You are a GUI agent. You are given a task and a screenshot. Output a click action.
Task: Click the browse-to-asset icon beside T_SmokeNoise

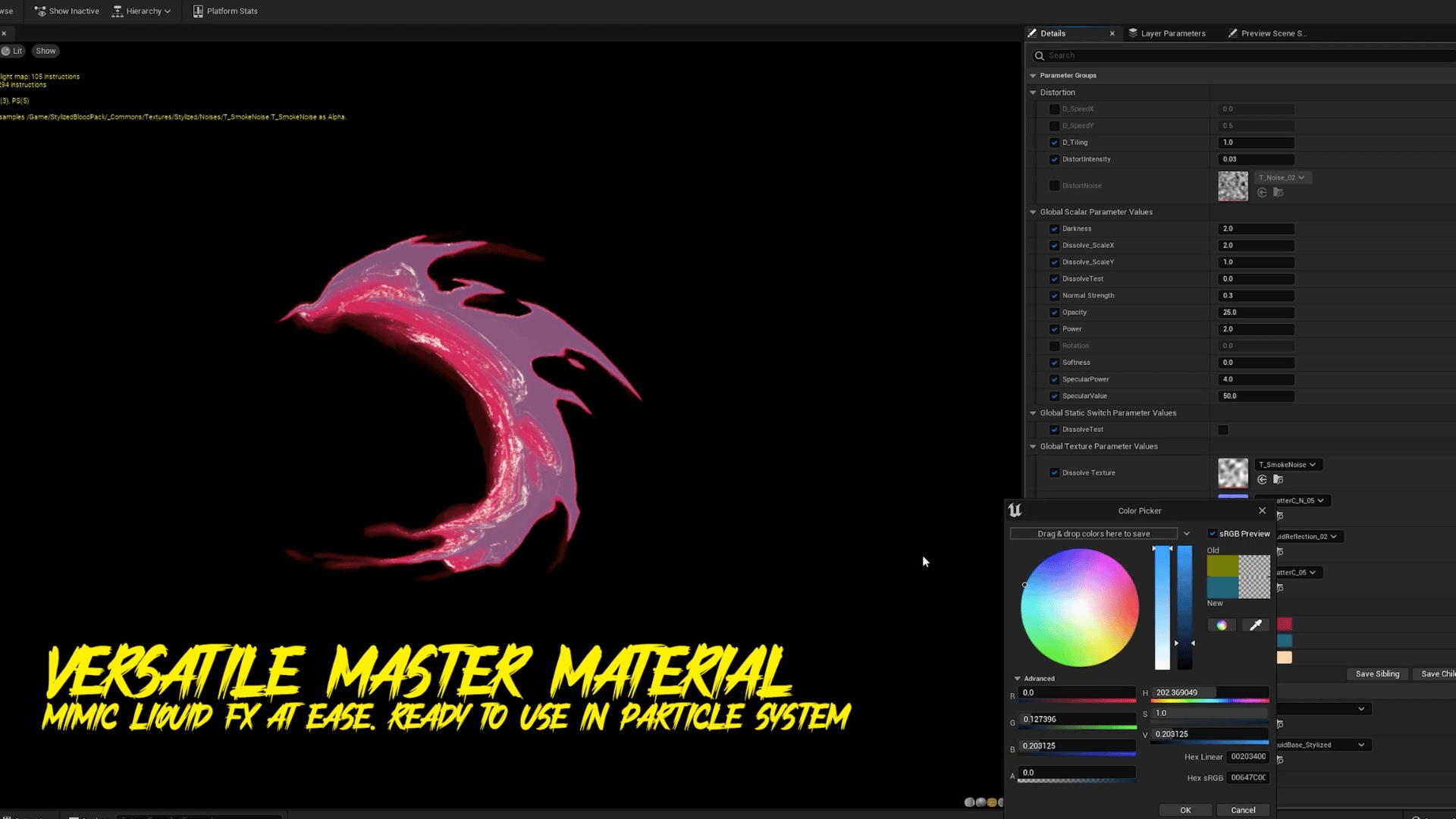click(x=1279, y=479)
